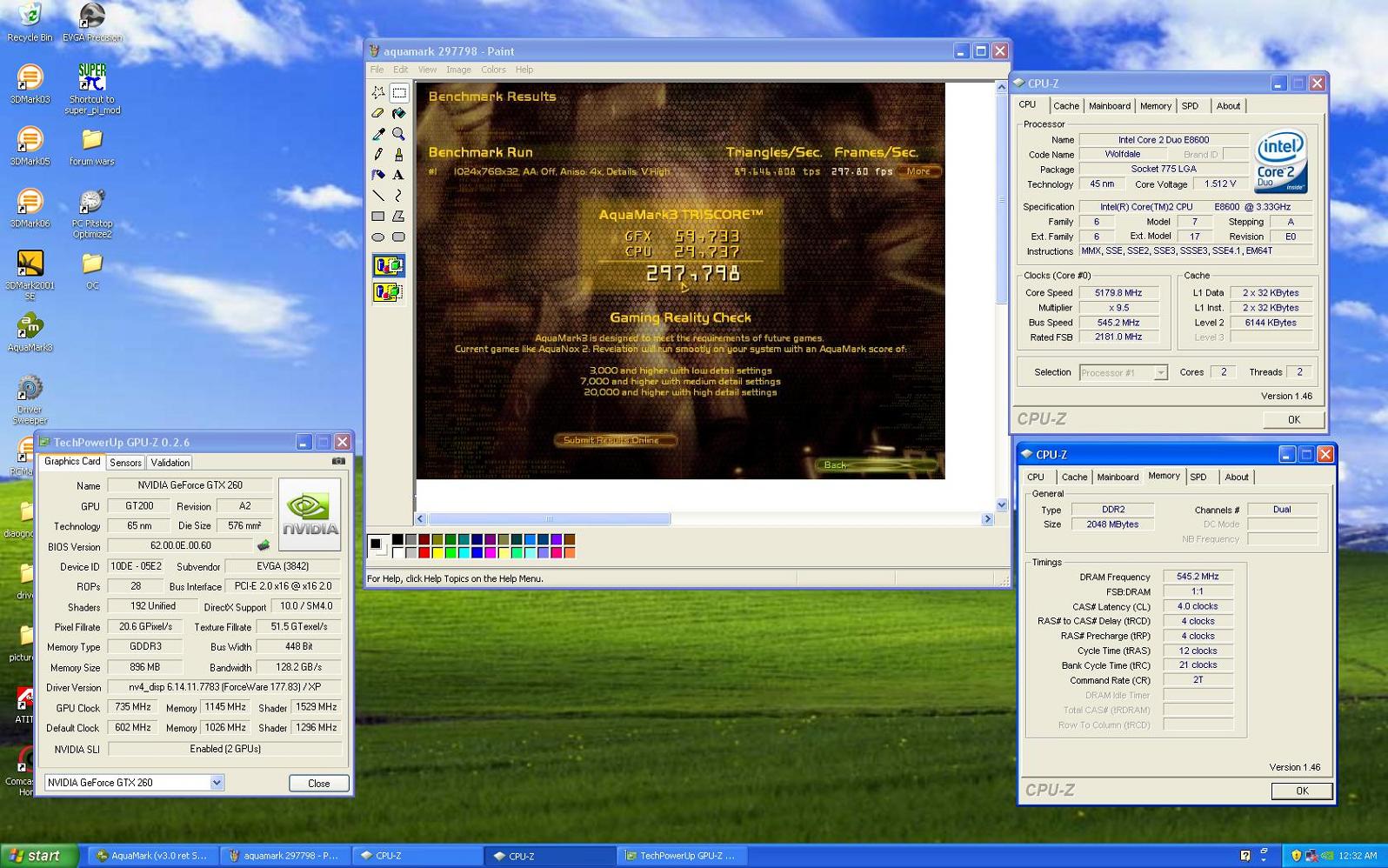Select the Brush tool in Paint
1388x868 pixels.
(398, 154)
